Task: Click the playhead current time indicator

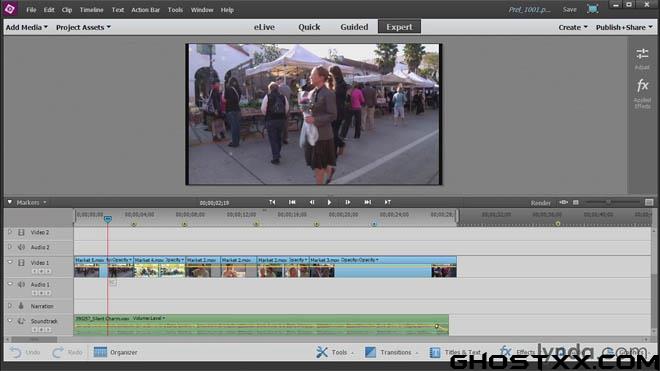Action: [x=108, y=219]
